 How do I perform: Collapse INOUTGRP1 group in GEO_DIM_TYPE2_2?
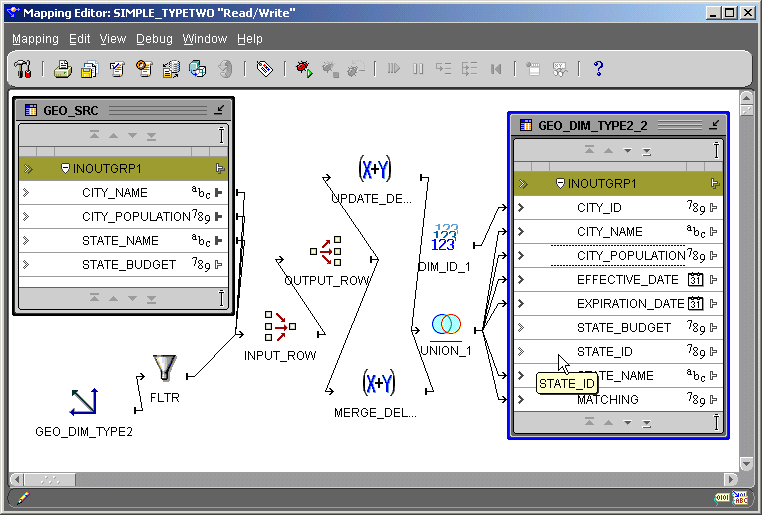[x=560, y=184]
